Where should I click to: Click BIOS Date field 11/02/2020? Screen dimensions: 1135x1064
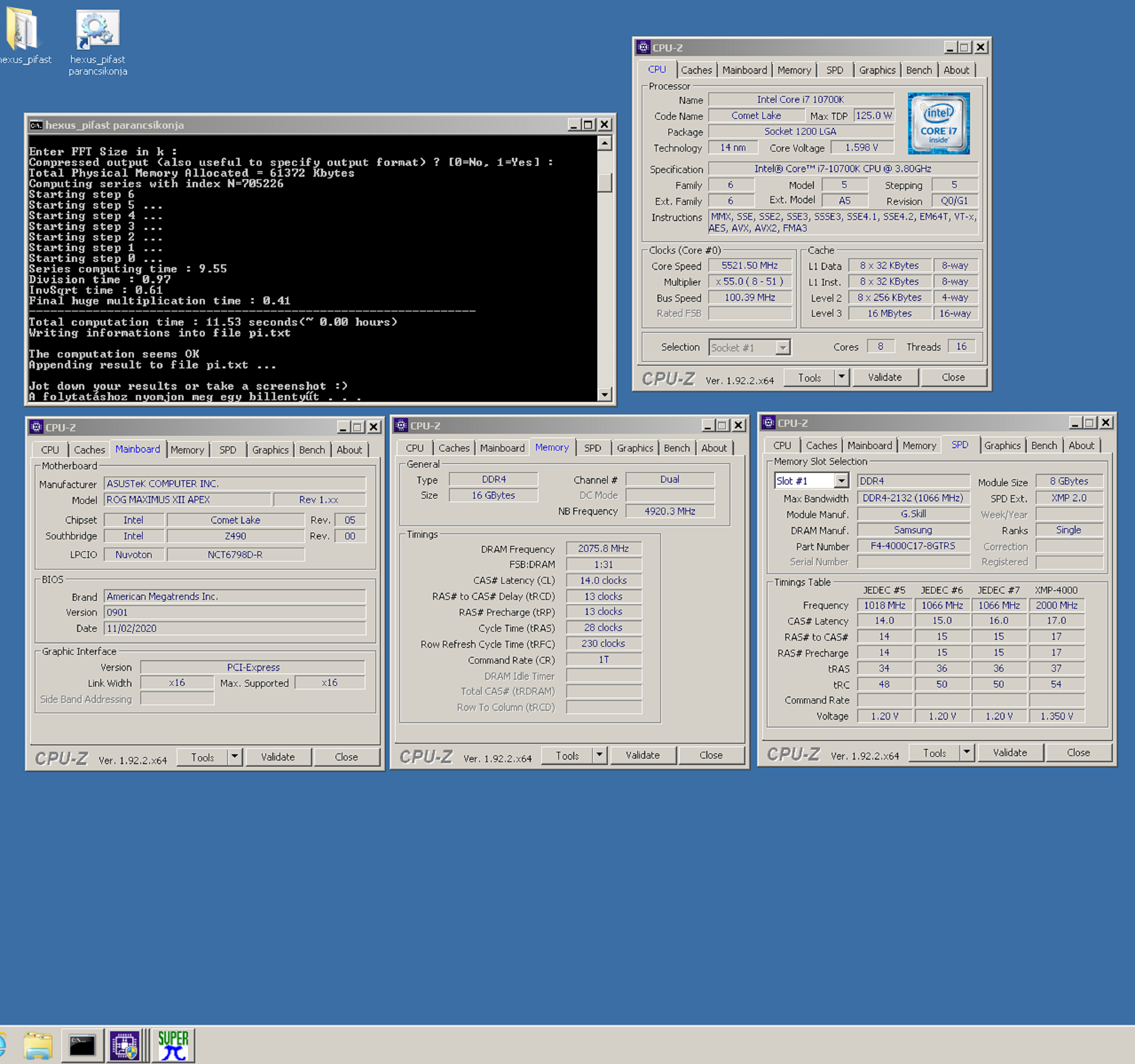[235, 628]
